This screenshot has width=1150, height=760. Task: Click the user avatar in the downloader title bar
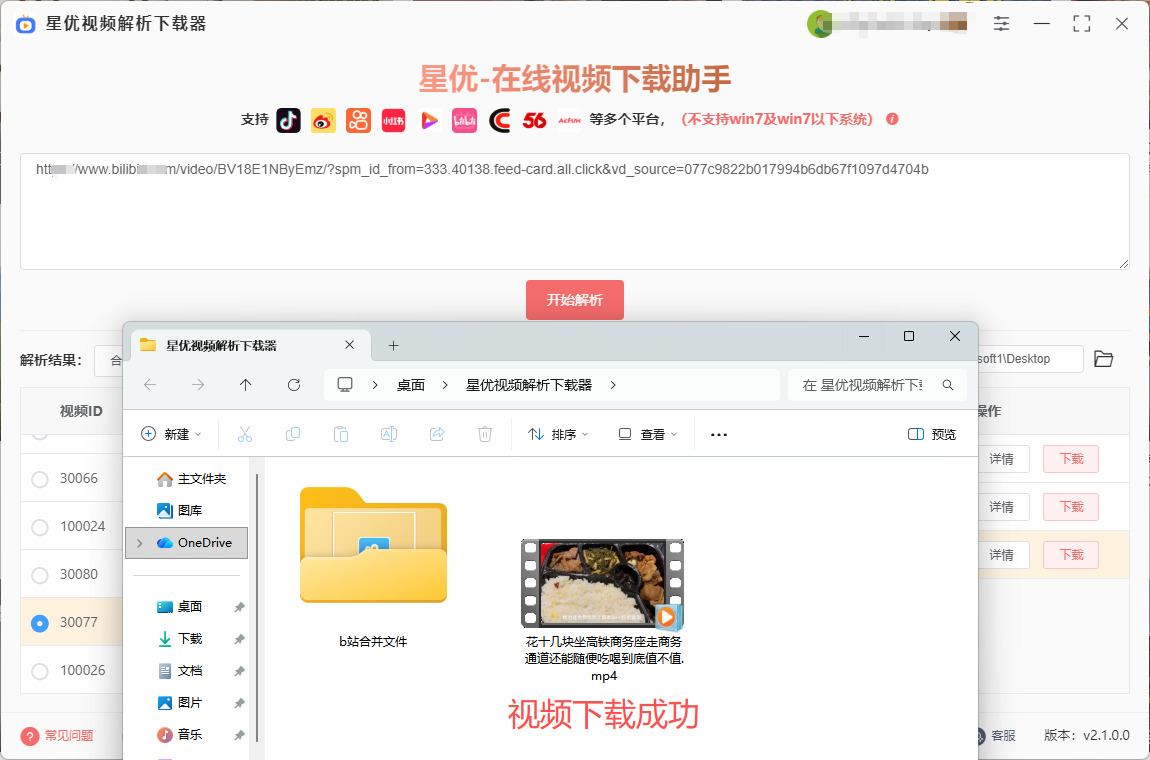pos(818,24)
